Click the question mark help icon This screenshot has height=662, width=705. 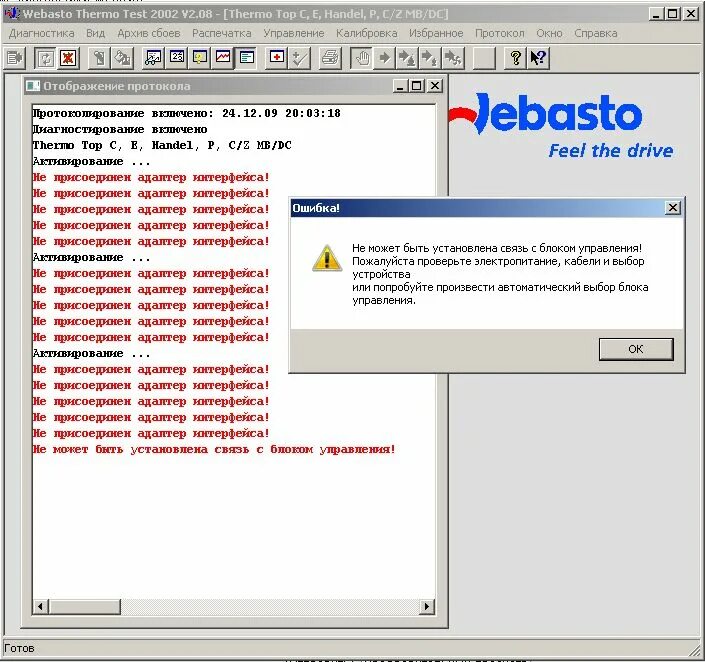(x=516, y=58)
